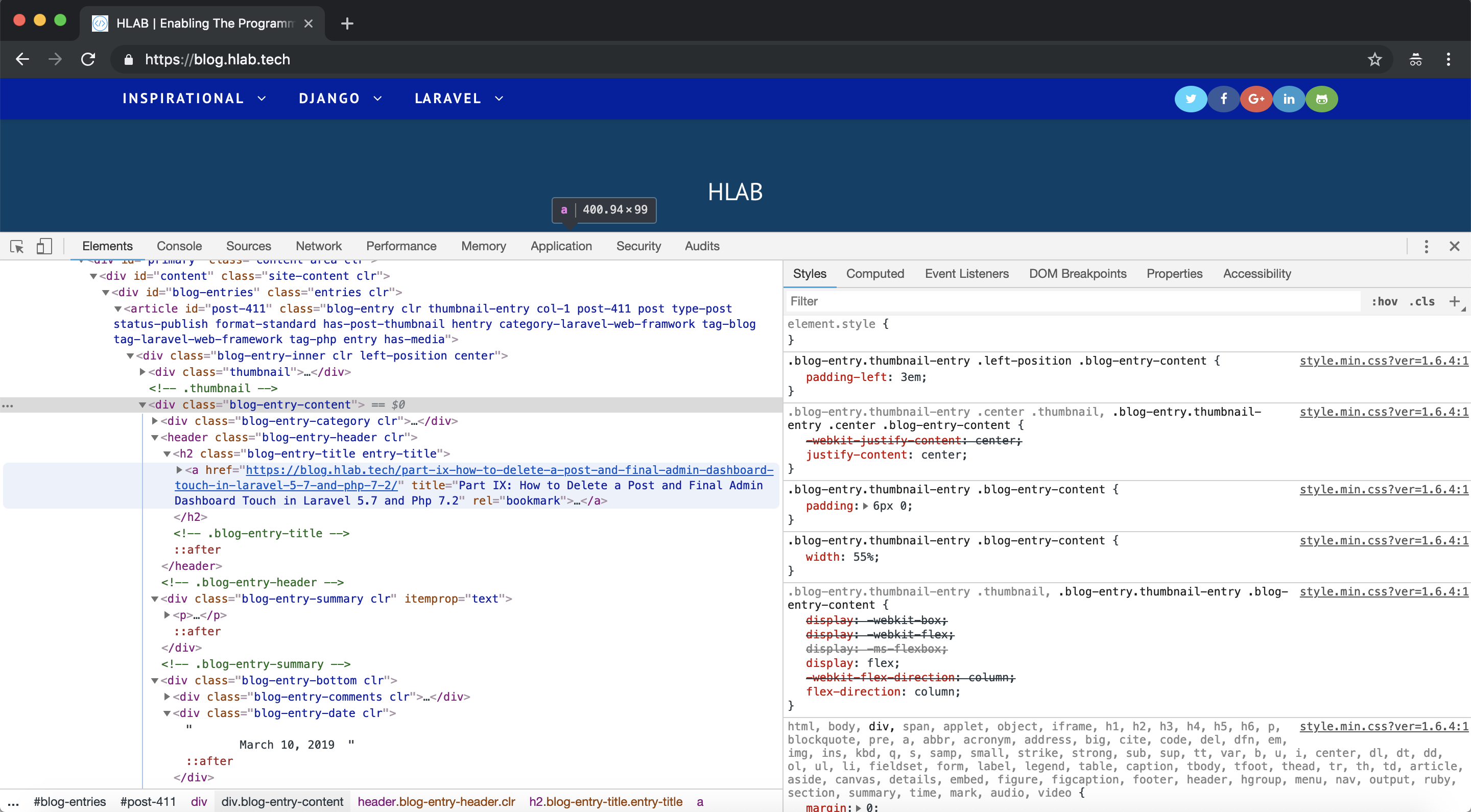Expand the p element node
Image resolution: width=1471 pixels, height=812 pixels.
168,615
